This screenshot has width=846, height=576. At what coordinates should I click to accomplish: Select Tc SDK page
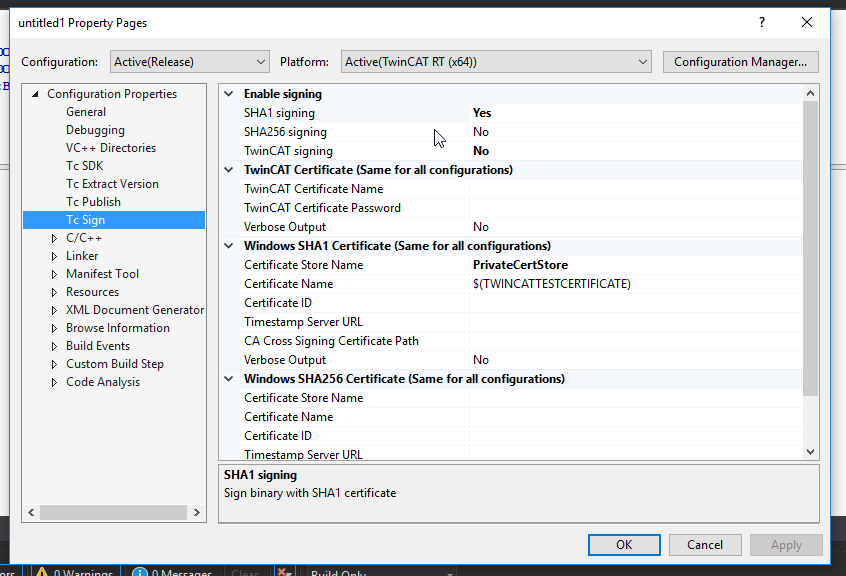[84, 166]
